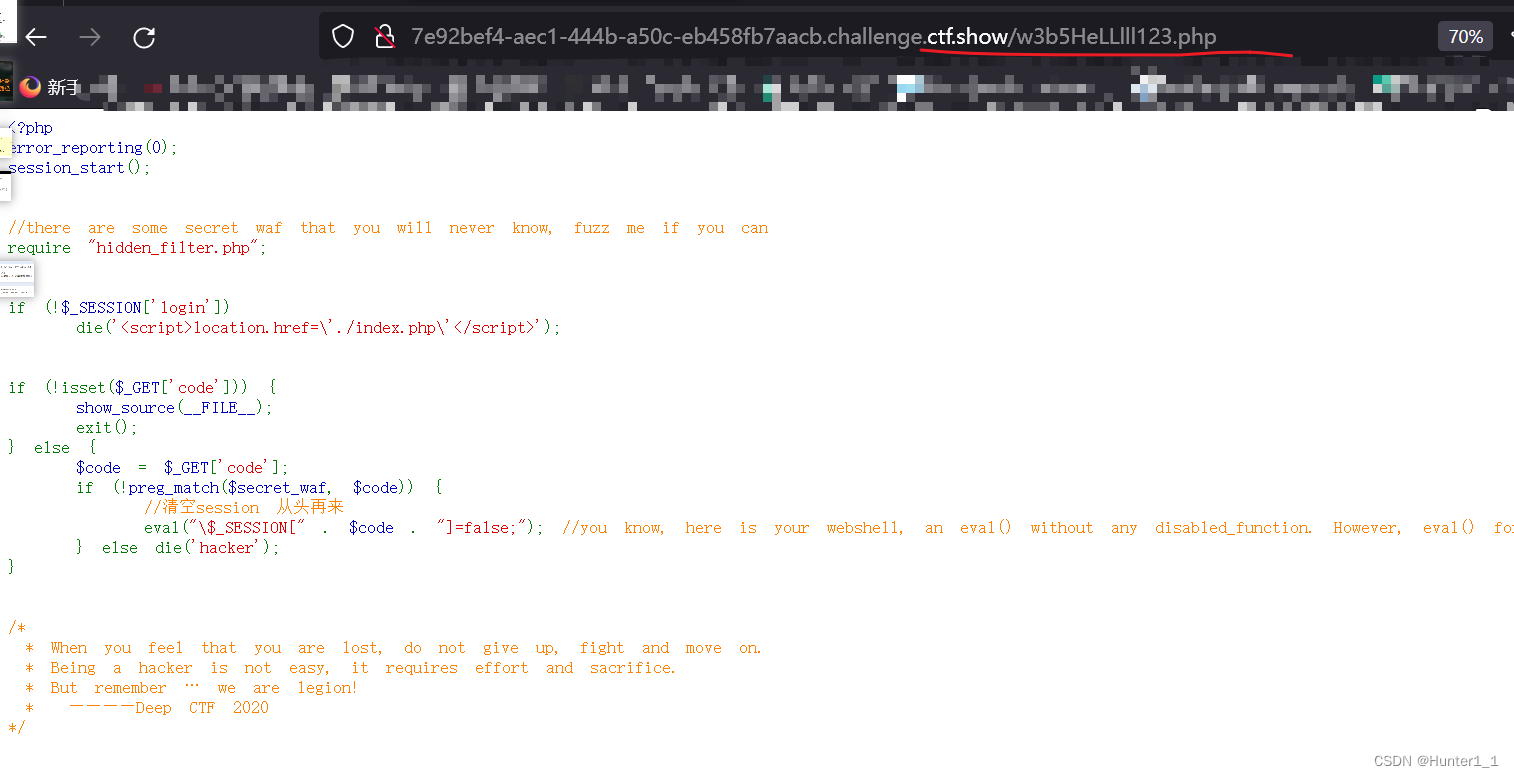1514x777 pixels.
Task: Click the "session_start();" line
Action: click(79, 168)
